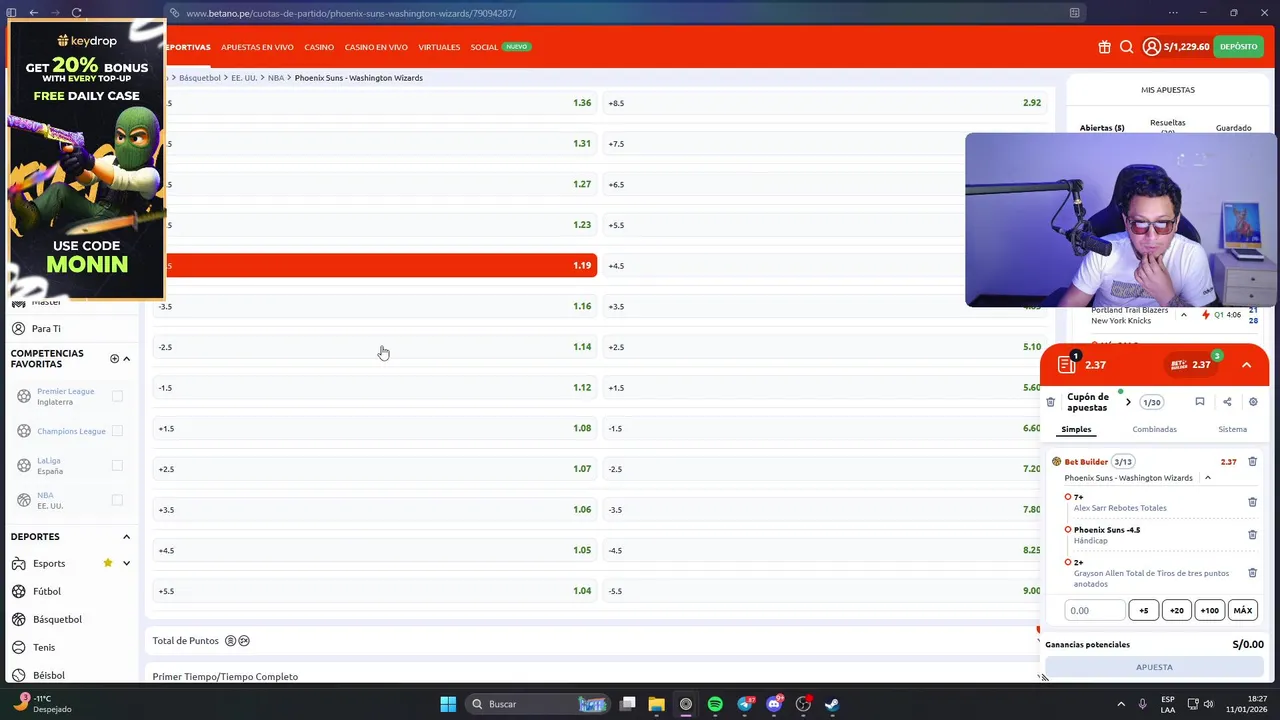This screenshot has width=1280, height=720.
Task: Open the Guardado bets tab
Action: pyautogui.click(x=1233, y=128)
